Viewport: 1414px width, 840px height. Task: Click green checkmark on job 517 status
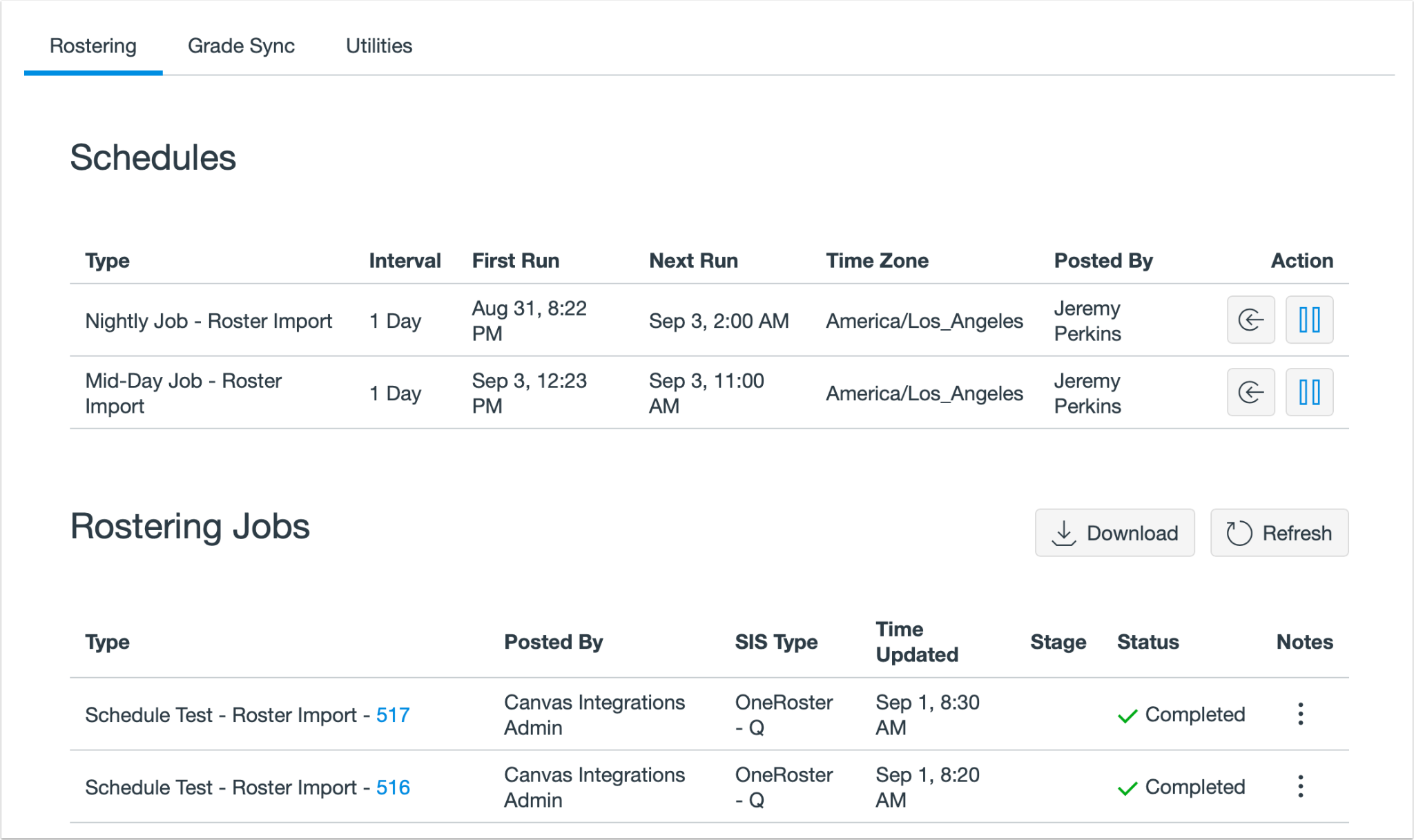pos(1127,716)
